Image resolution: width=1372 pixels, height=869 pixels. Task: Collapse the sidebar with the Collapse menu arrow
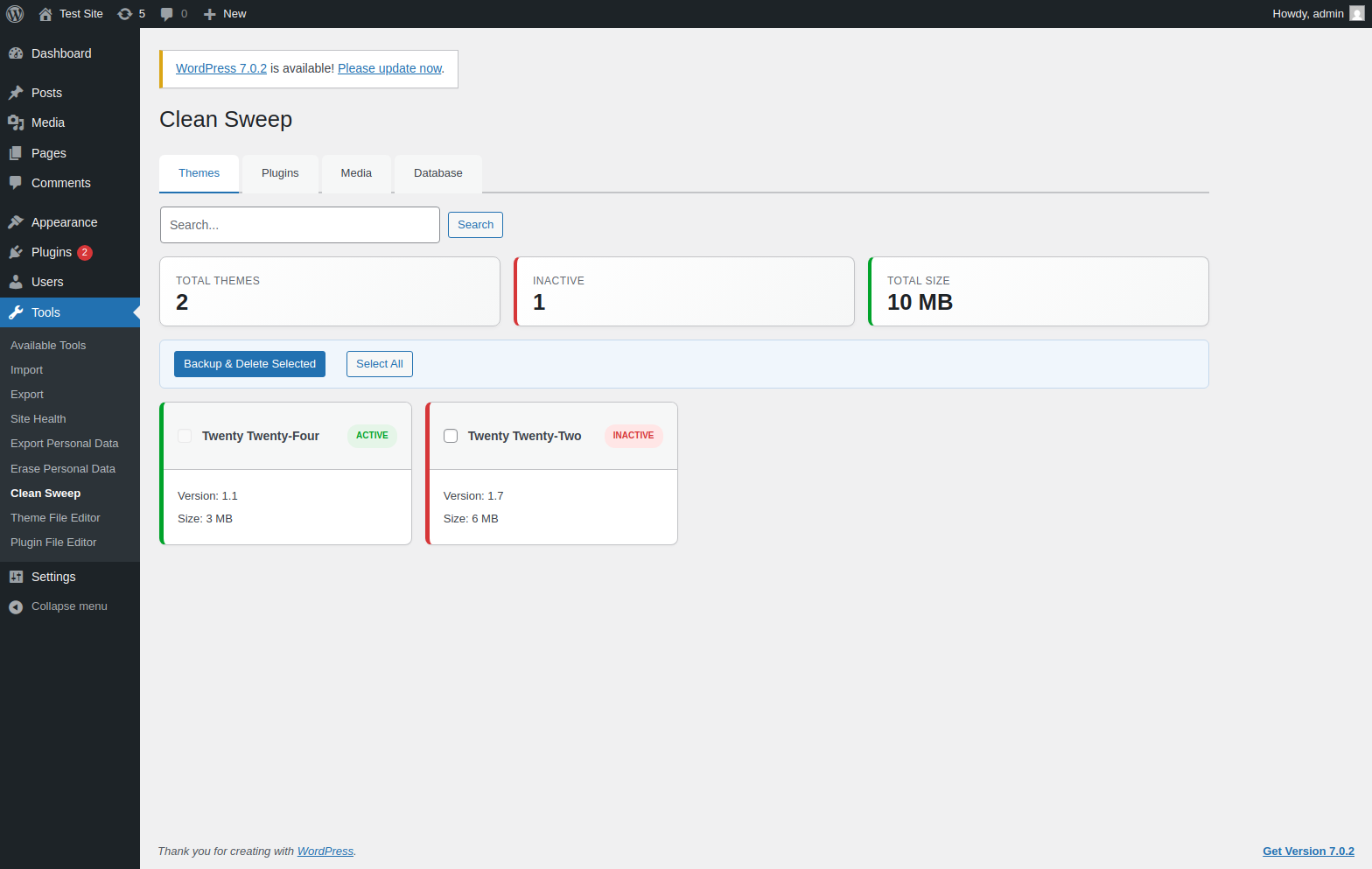(16, 606)
